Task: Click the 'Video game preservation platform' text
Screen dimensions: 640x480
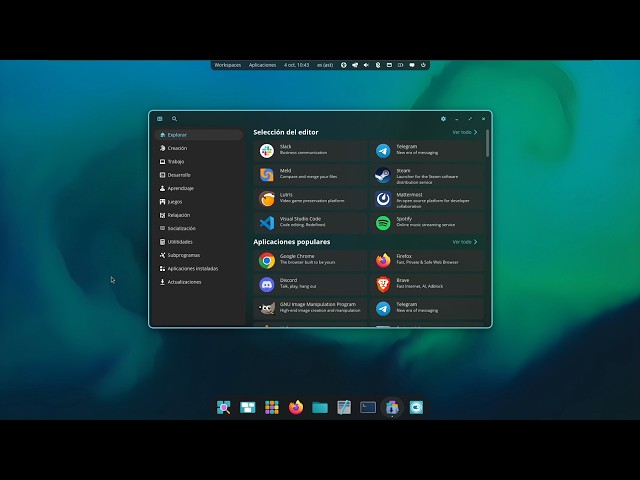Action: coord(312,201)
